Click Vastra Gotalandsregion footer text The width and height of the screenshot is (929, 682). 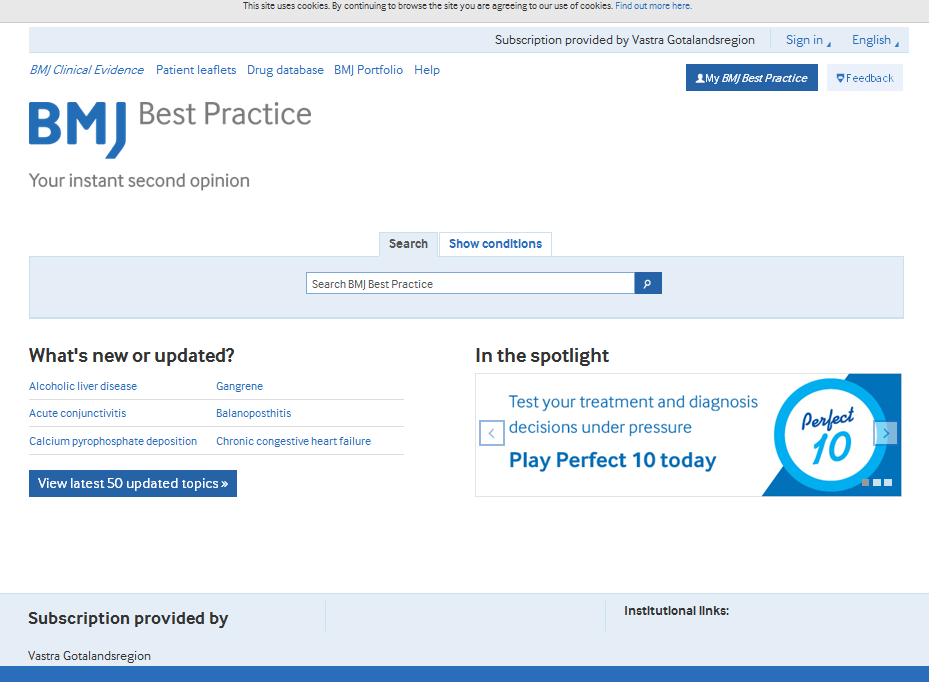click(89, 656)
